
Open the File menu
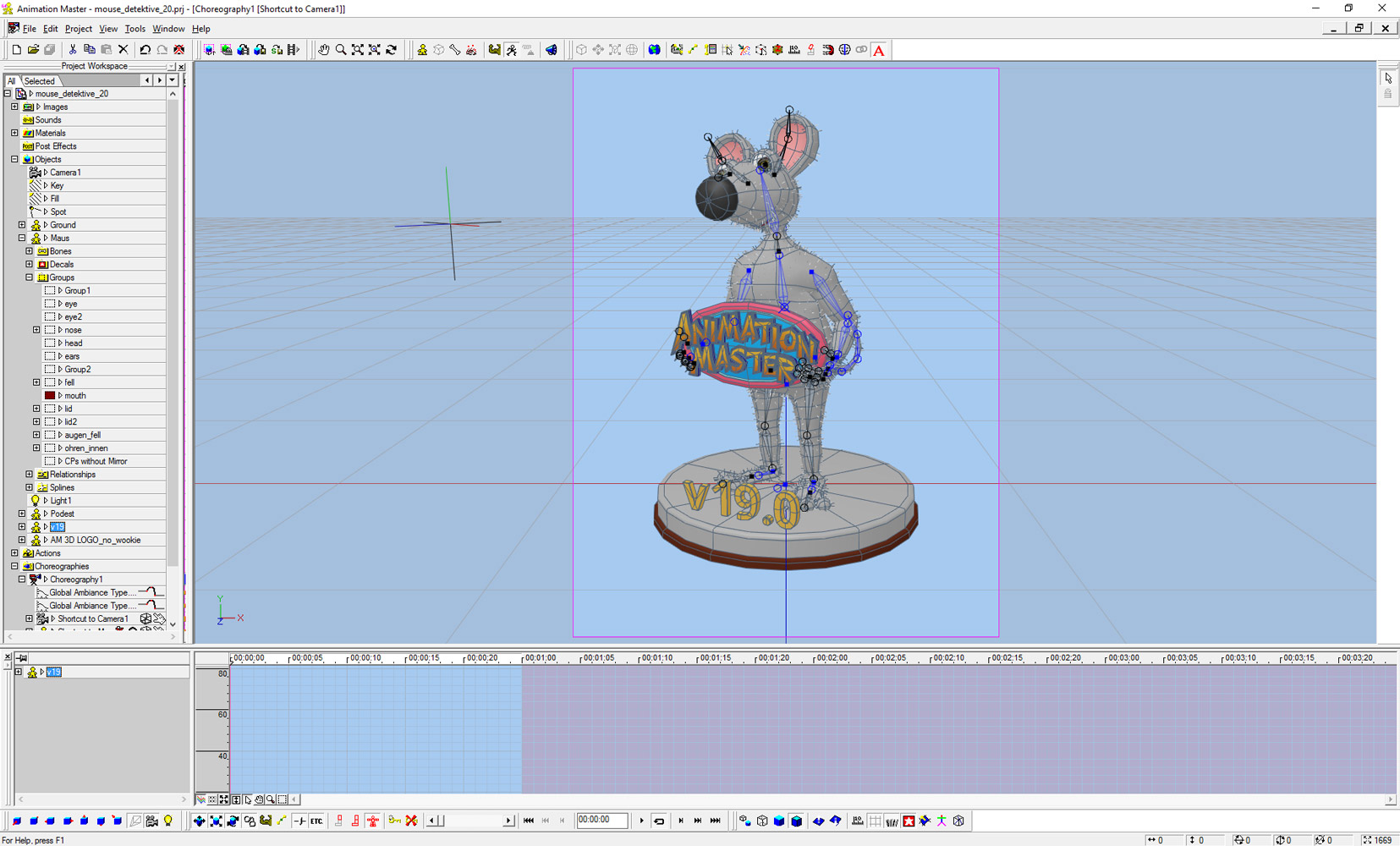(30, 29)
